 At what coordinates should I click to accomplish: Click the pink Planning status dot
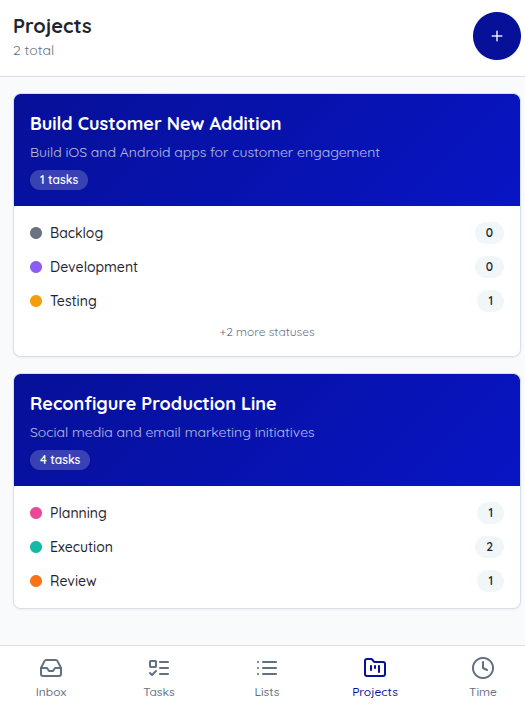point(36,513)
